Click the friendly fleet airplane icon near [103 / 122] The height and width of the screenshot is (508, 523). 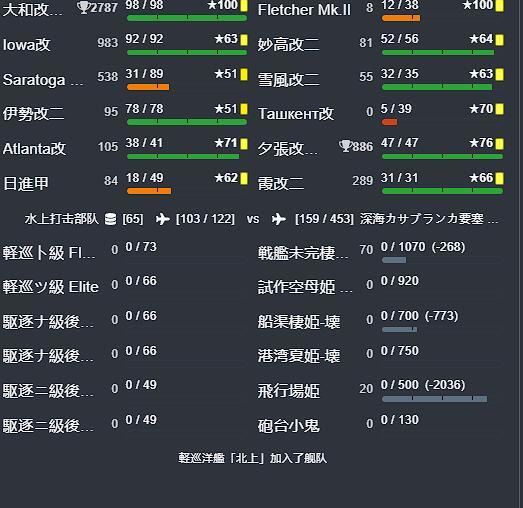click(x=162, y=219)
